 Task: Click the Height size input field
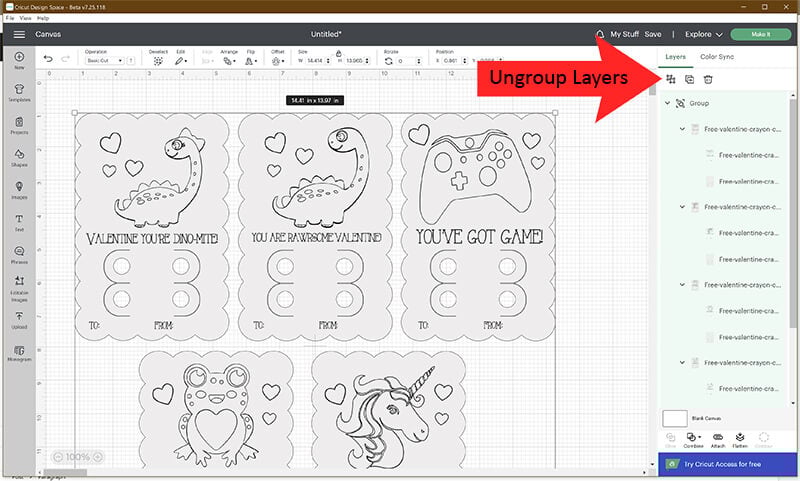(x=354, y=61)
